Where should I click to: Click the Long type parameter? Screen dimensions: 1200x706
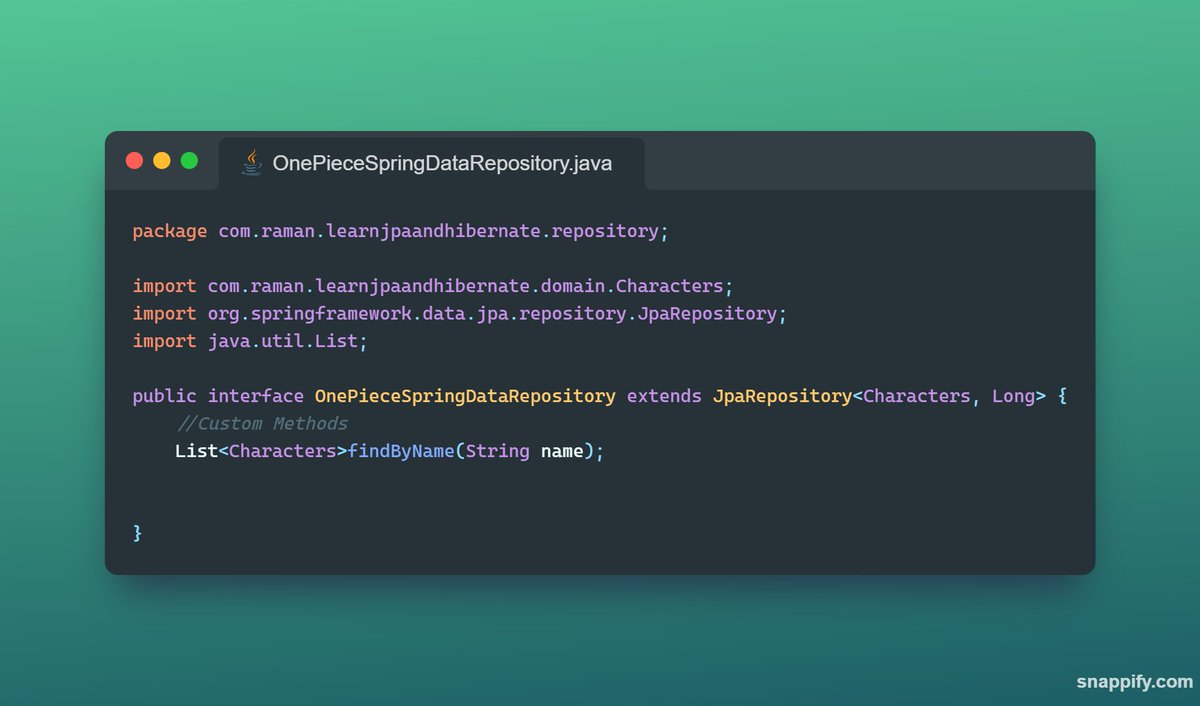click(1016, 395)
